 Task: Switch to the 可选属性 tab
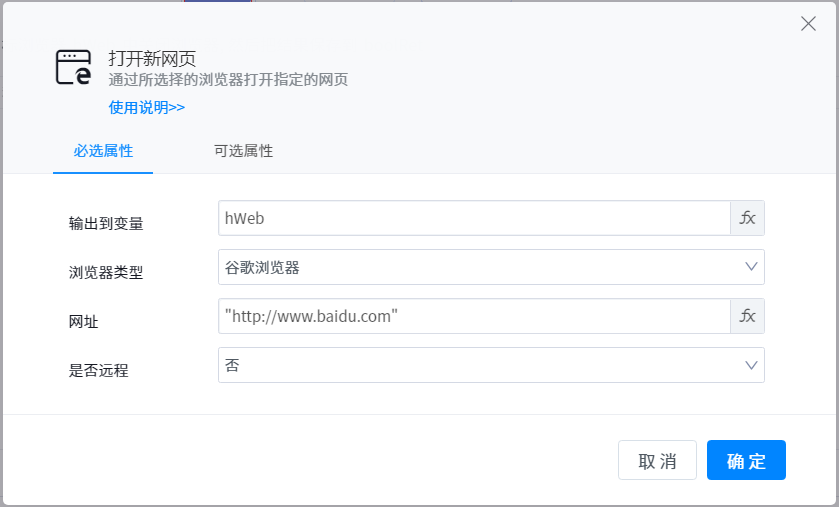(x=243, y=151)
